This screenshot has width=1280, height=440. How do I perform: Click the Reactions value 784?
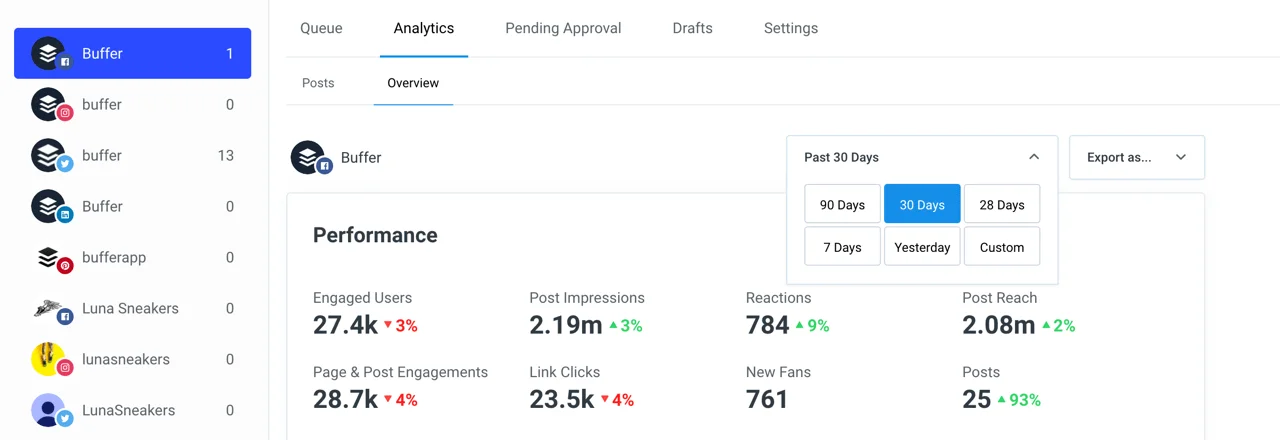coord(767,325)
